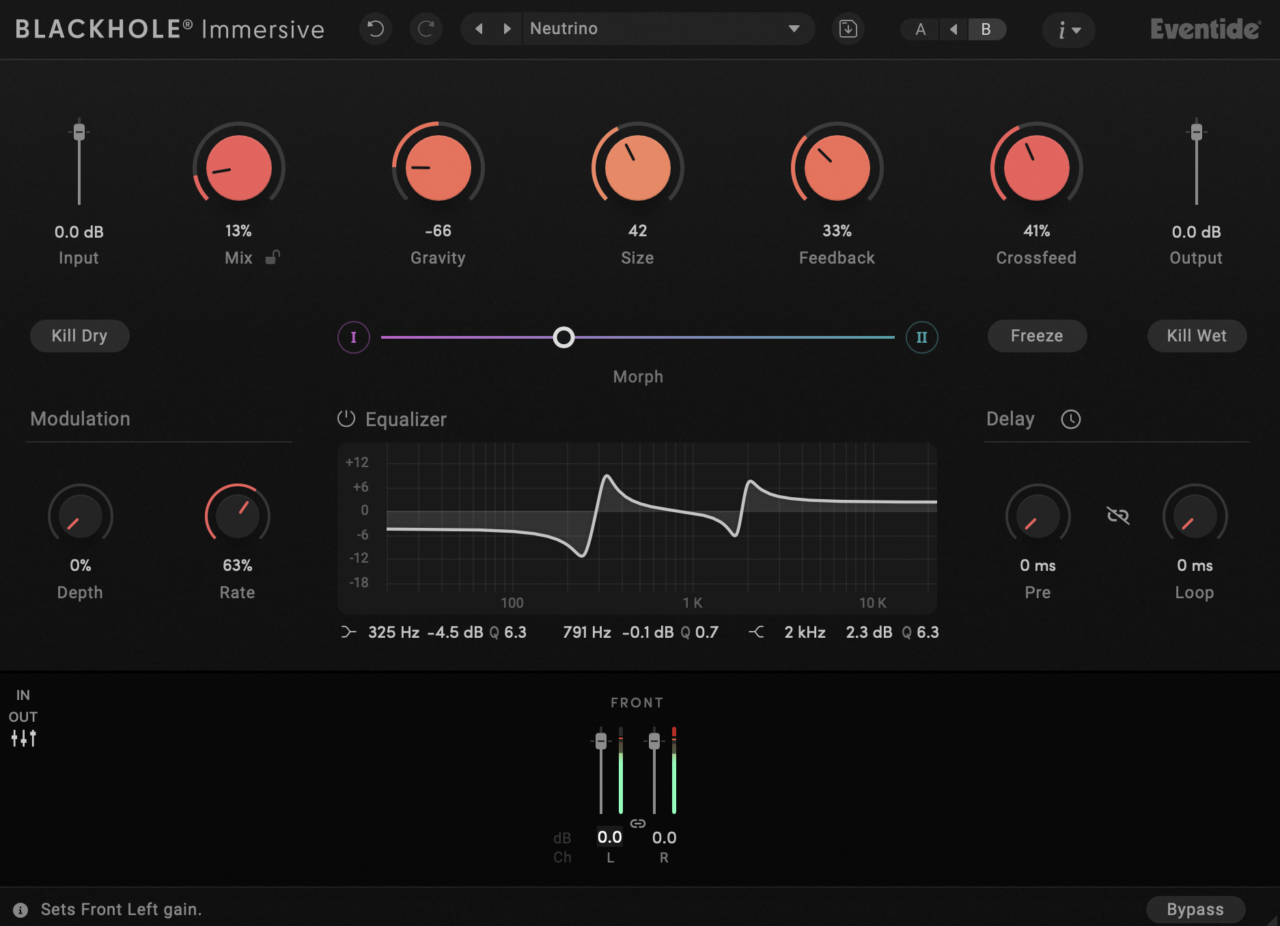Click the Feedback 33% value
This screenshot has width=1280, height=926.
tap(837, 231)
